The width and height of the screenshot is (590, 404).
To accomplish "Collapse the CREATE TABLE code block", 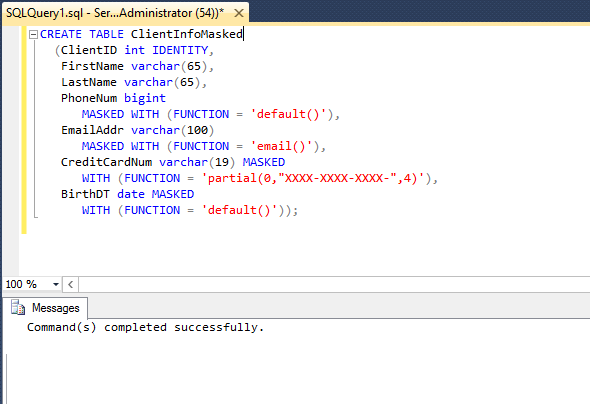I will click(33, 35).
